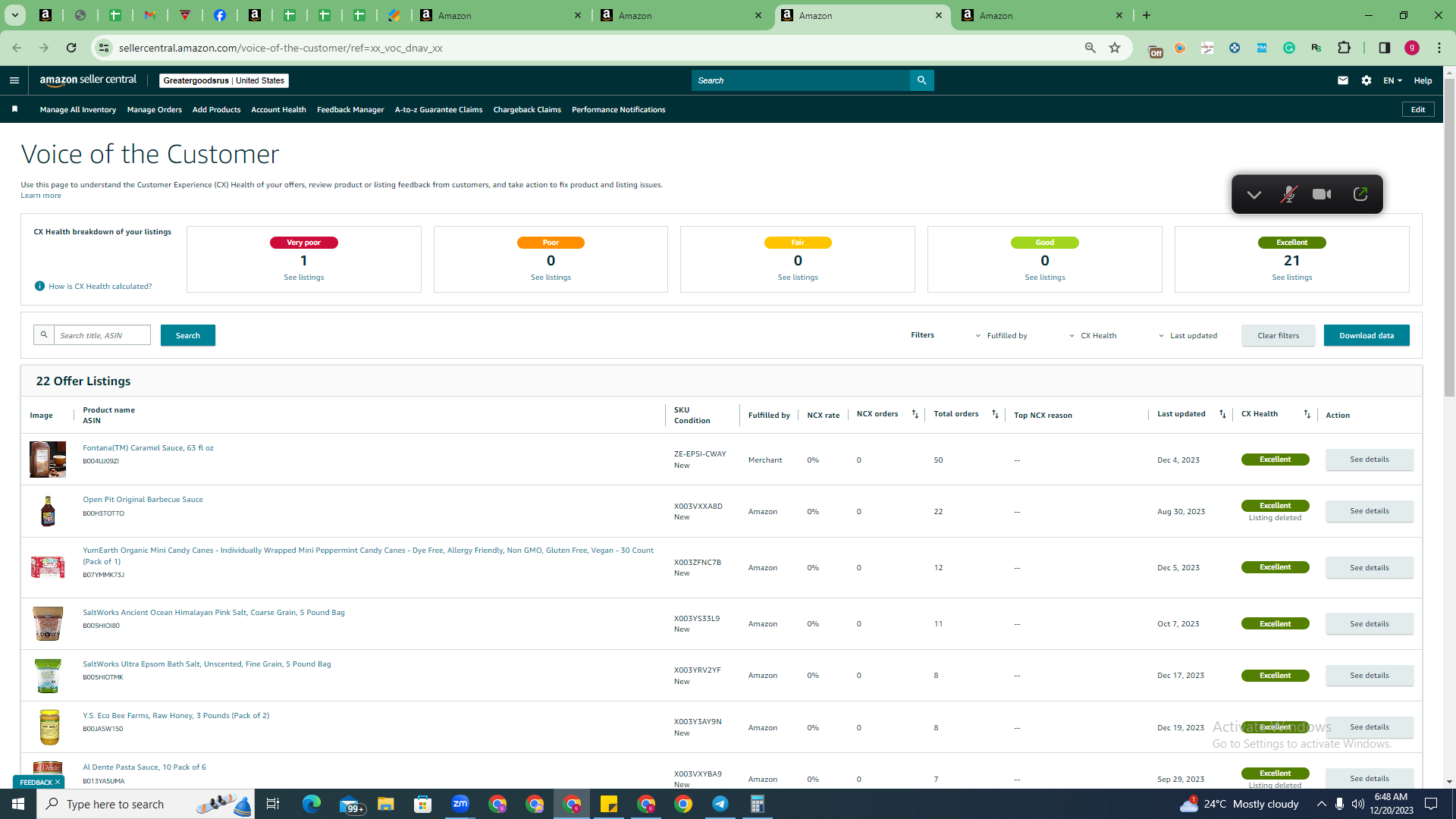The image size is (1456, 819).
Task: Close the FEEDBACK tab
Action: click(x=58, y=782)
